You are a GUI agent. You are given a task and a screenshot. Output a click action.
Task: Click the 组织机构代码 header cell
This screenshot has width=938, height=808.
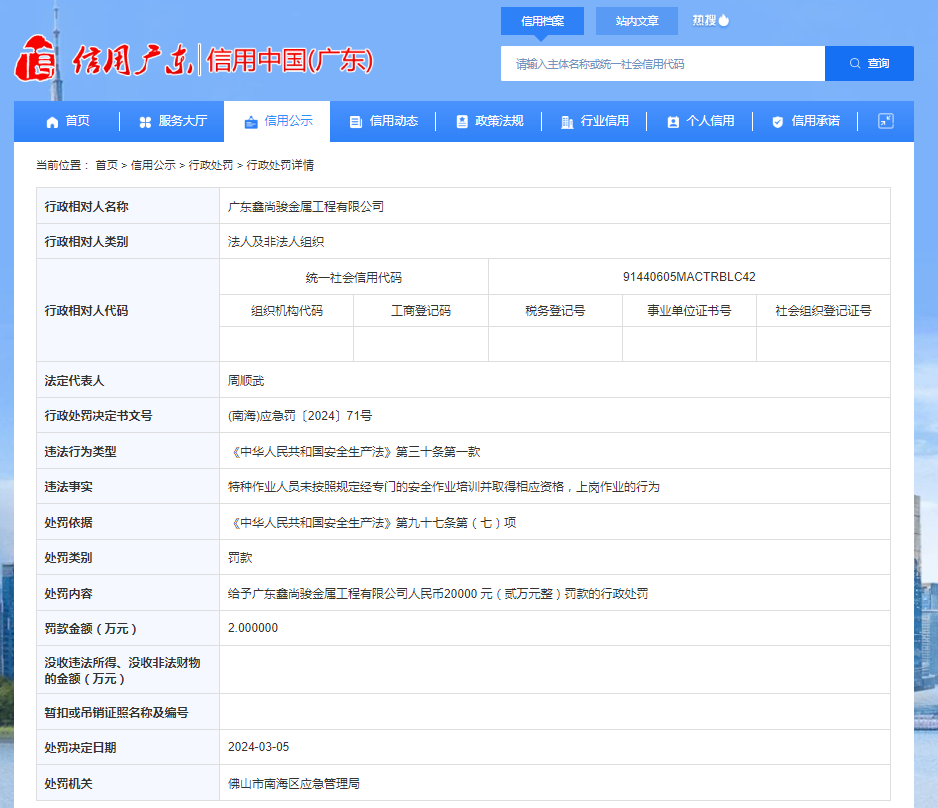point(287,311)
